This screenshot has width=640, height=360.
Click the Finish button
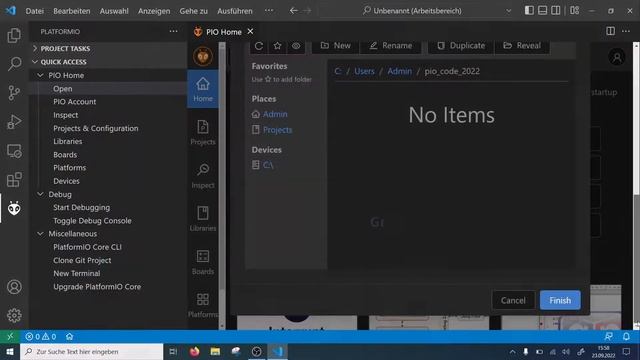click(560, 300)
